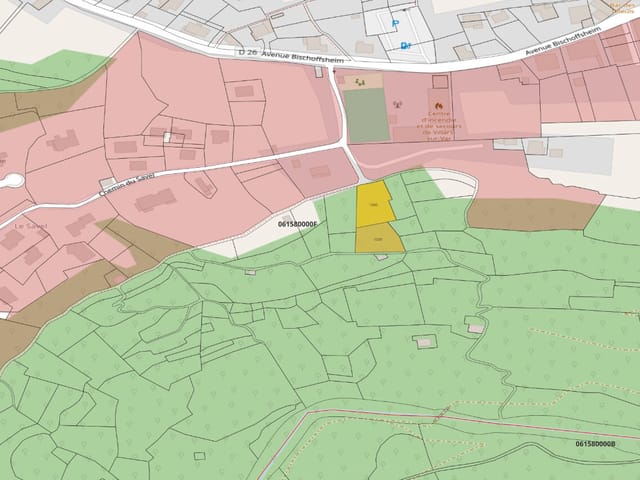This screenshot has width=640, height=480.
Task: Select the upper bright yellow highlighted parcel
Action: coord(374,204)
